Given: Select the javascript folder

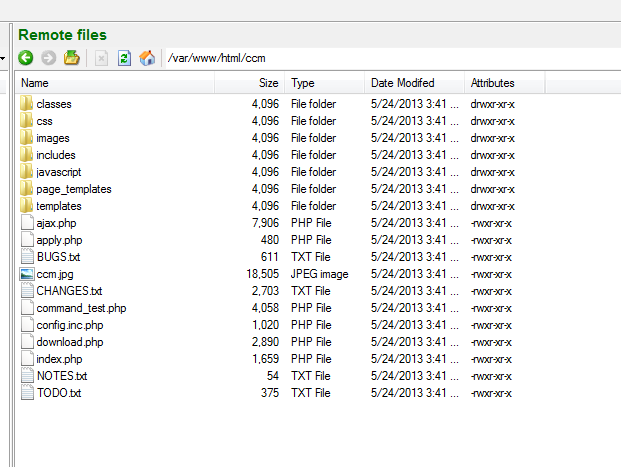Looking at the screenshot, I should (58, 172).
